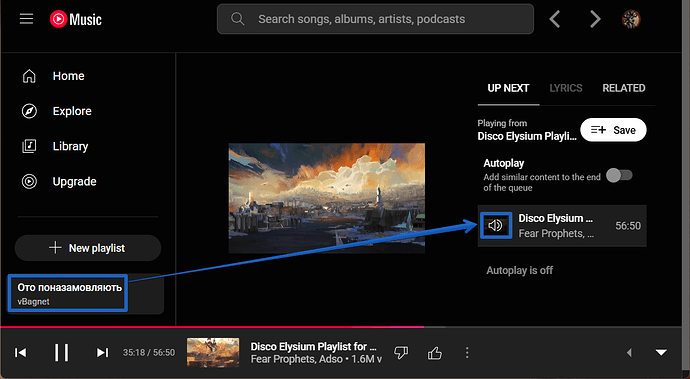Switch to the UP NEXT tab

[508, 88]
